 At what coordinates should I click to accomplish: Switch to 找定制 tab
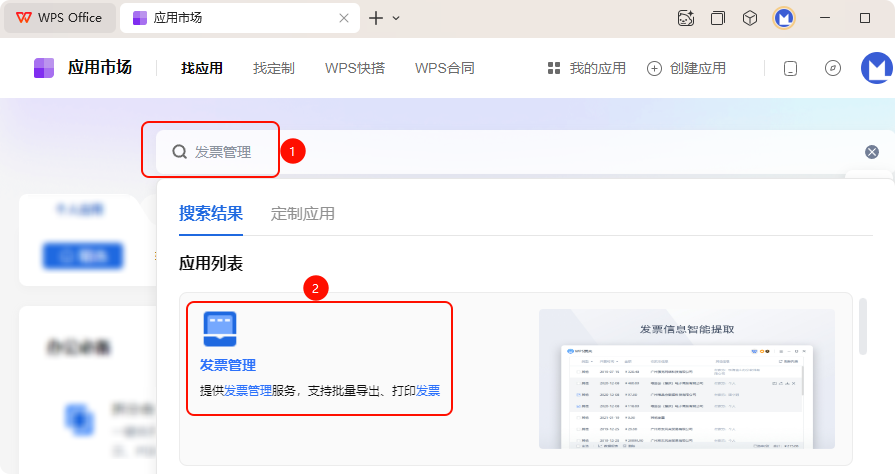pyautogui.click(x=273, y=68)
